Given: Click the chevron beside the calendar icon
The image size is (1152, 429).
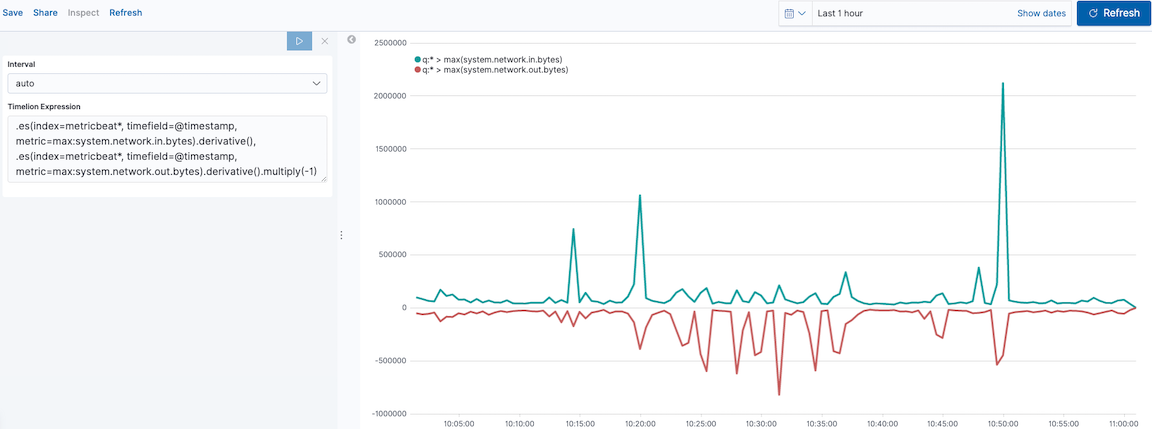Looking at the screenshot, I should coord(802,13).
